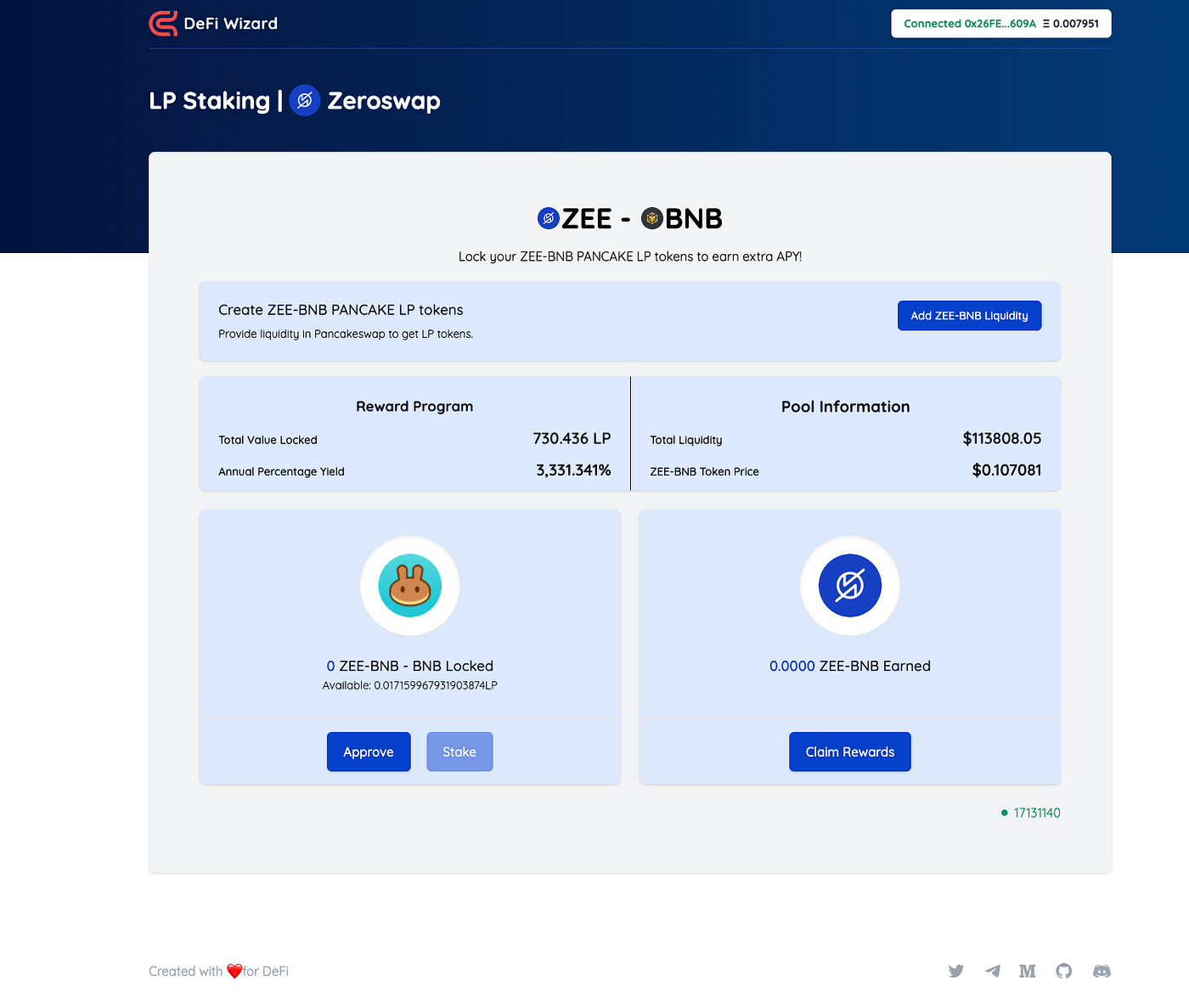Screen dimensions: 1189x1008
Task: Click the large Zeroswap rewards icon
Action: click(x=850, y=586)
